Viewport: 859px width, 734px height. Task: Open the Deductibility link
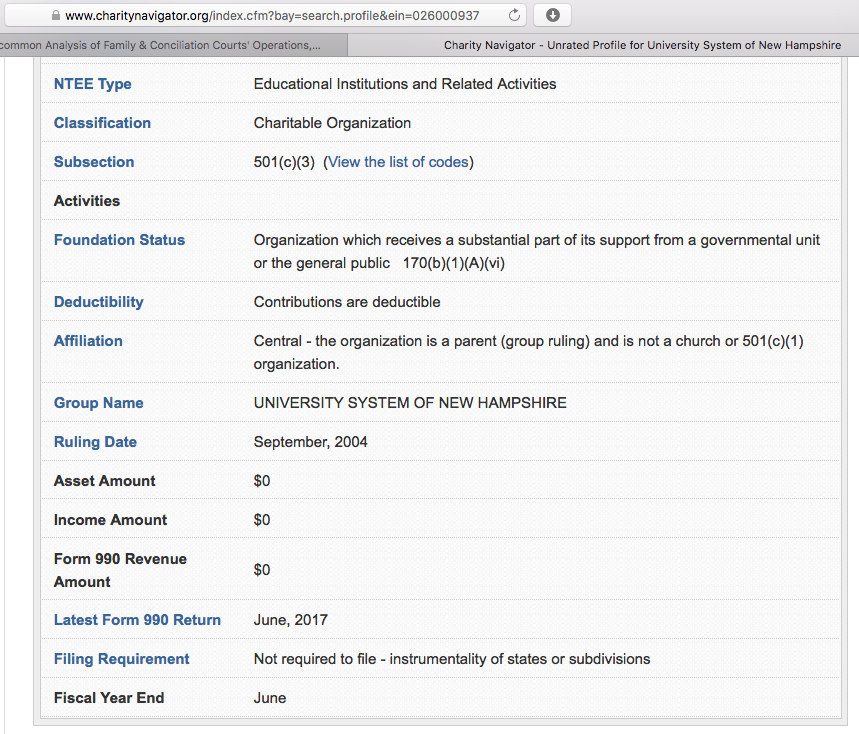98,302
